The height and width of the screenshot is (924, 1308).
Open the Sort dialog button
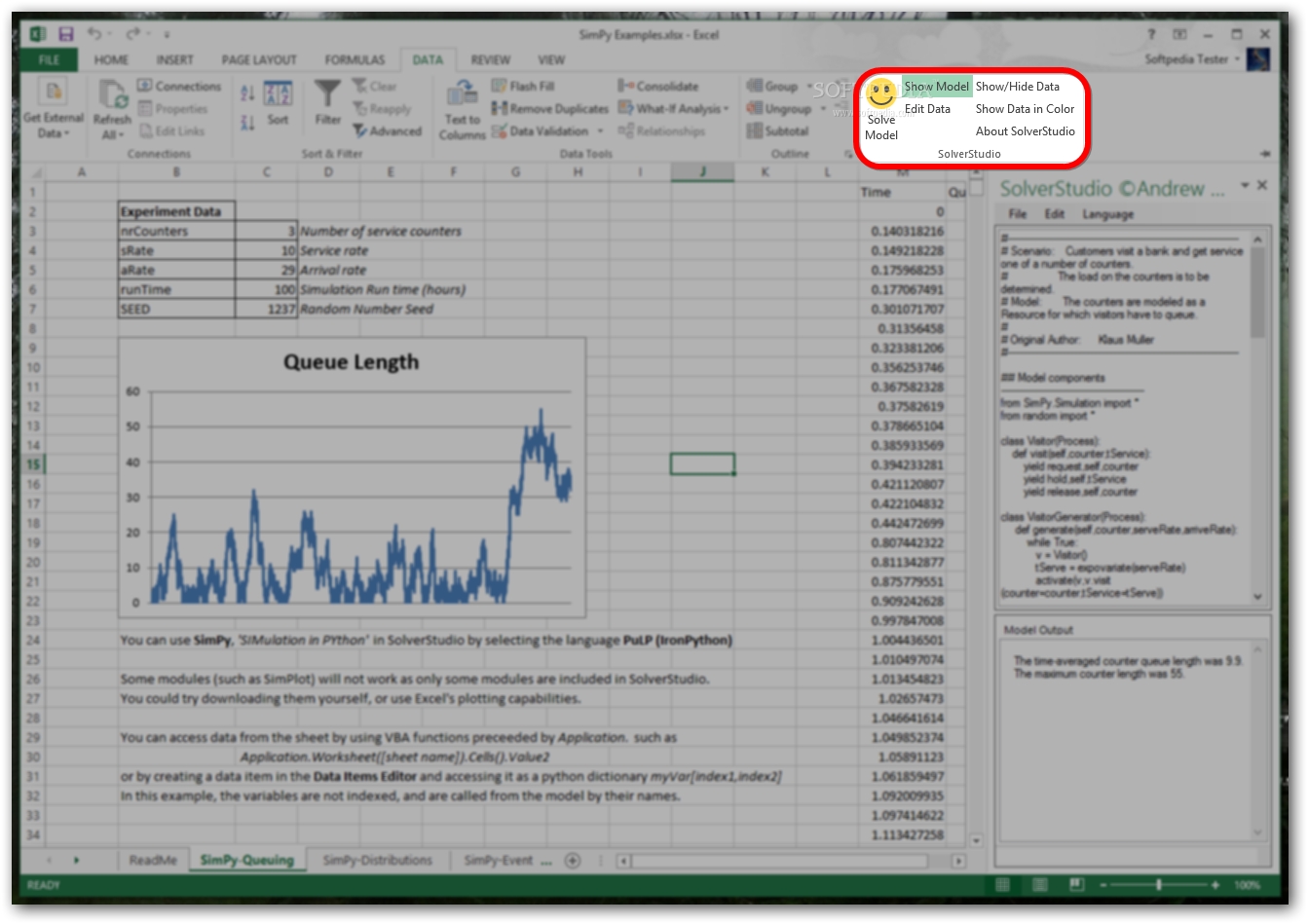pos(278,102)
